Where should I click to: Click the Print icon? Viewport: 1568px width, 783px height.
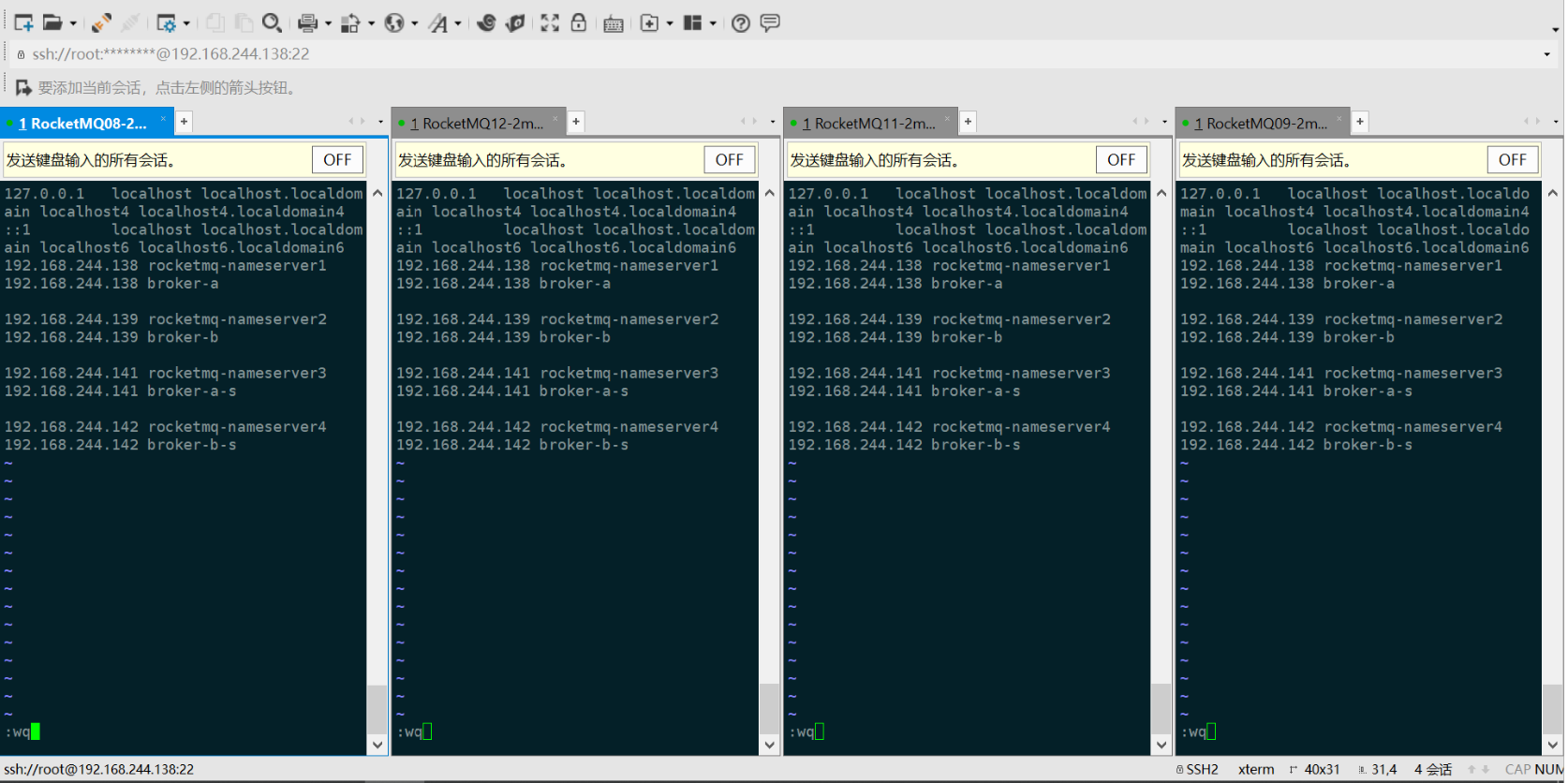307,22
